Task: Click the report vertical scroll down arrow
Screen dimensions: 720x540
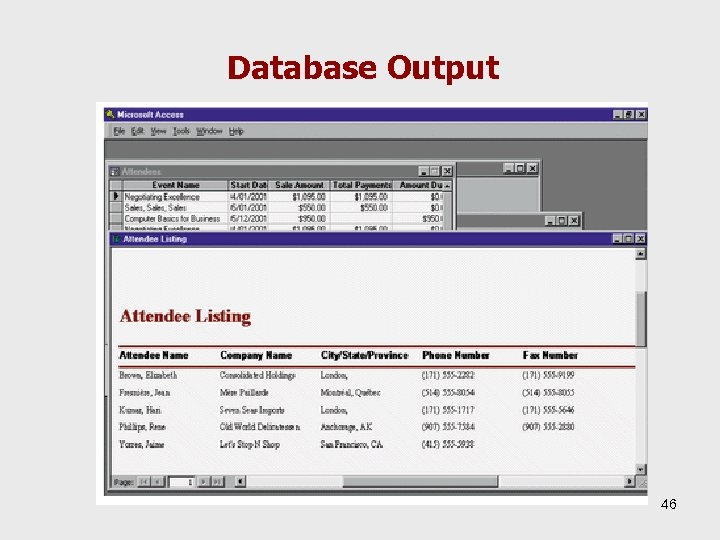Action: pos(641,469)
